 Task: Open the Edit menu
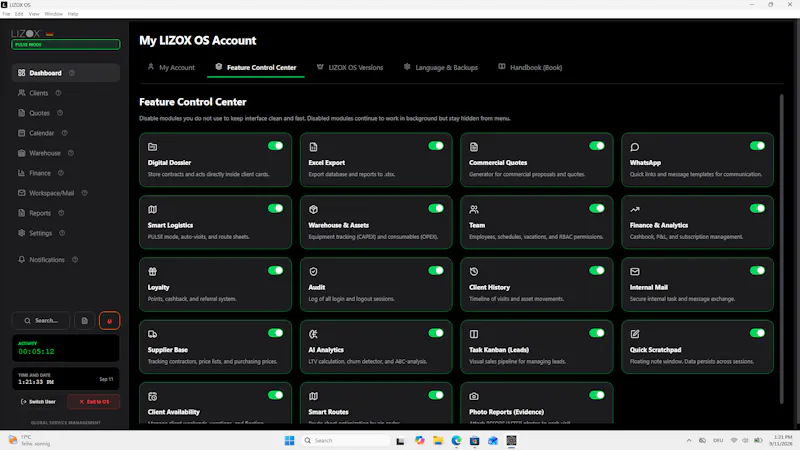pyautogui.click(x=19, y=14)
